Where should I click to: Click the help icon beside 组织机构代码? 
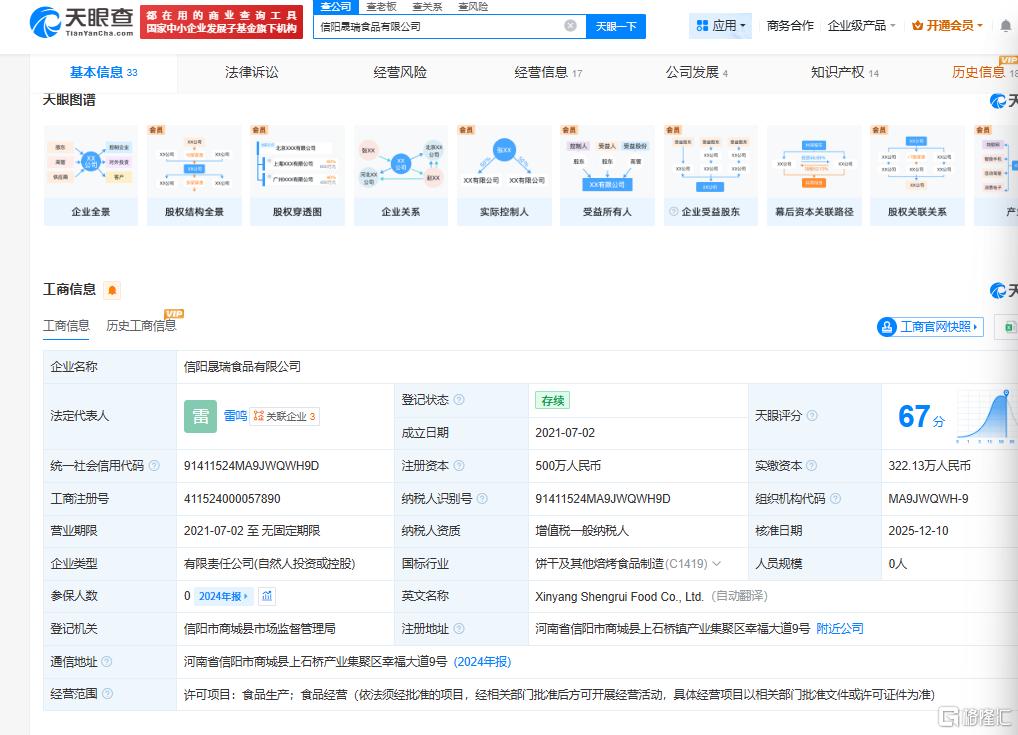(x=836, y=499)
